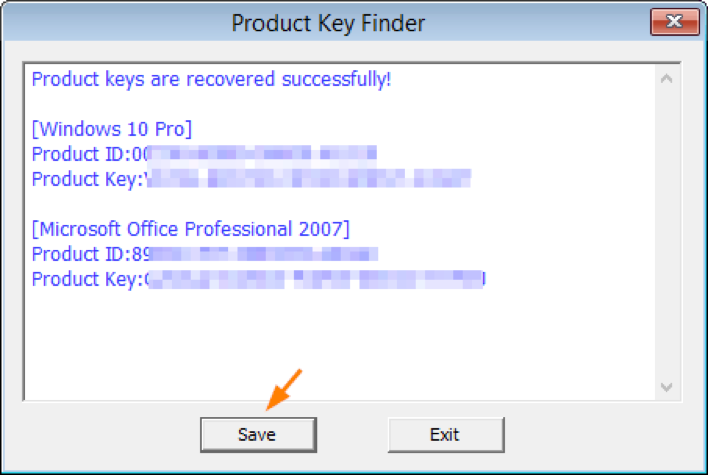Select [Microsoft Office Professional 2007] heading
The image size is (708, 475).
pos(191,229)
